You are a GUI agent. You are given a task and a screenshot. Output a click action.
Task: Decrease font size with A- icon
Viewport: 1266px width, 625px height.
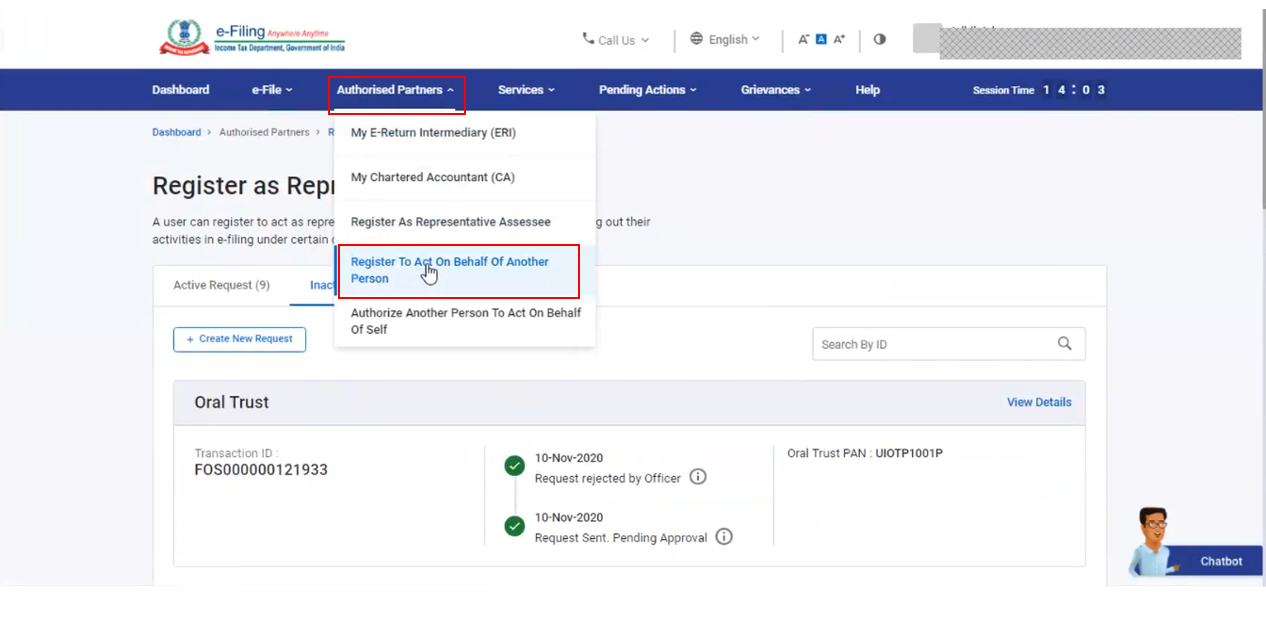[803, 39]
